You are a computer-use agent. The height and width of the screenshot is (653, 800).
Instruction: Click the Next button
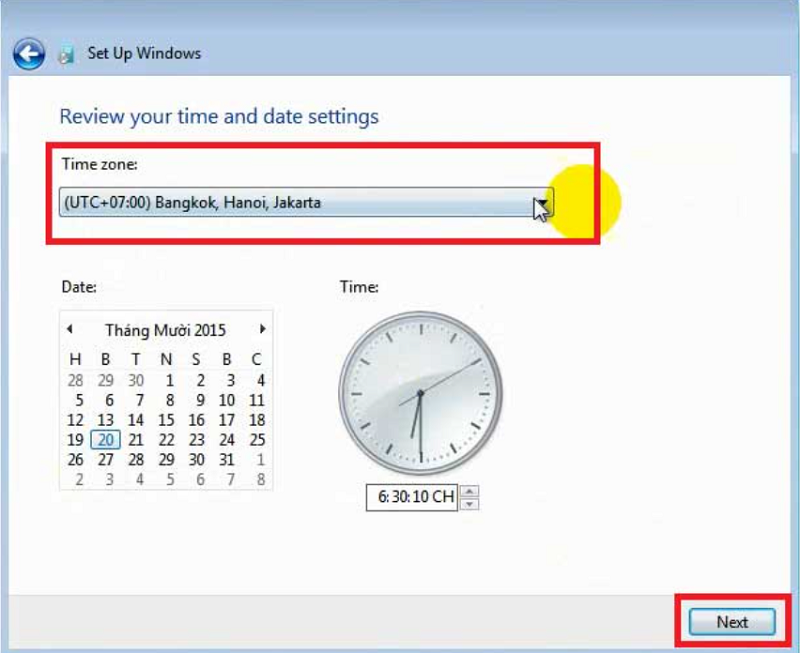[732, 622]
